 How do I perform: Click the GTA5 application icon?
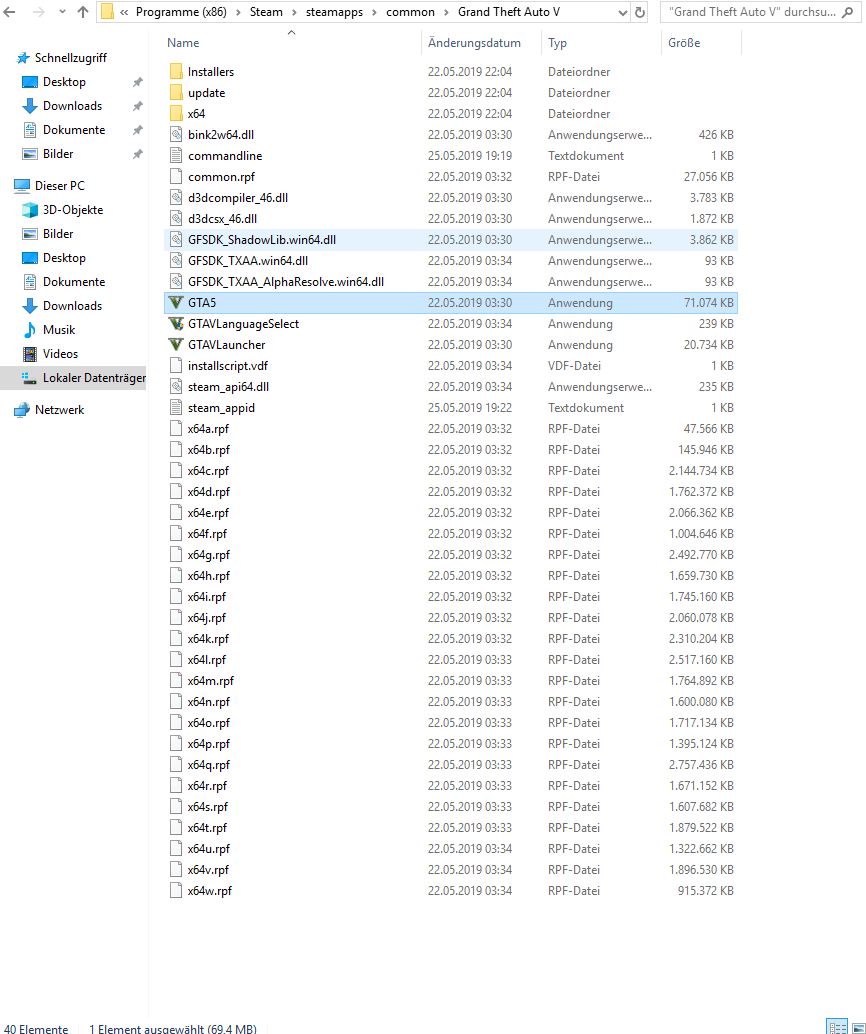click(x=175, y=303)
